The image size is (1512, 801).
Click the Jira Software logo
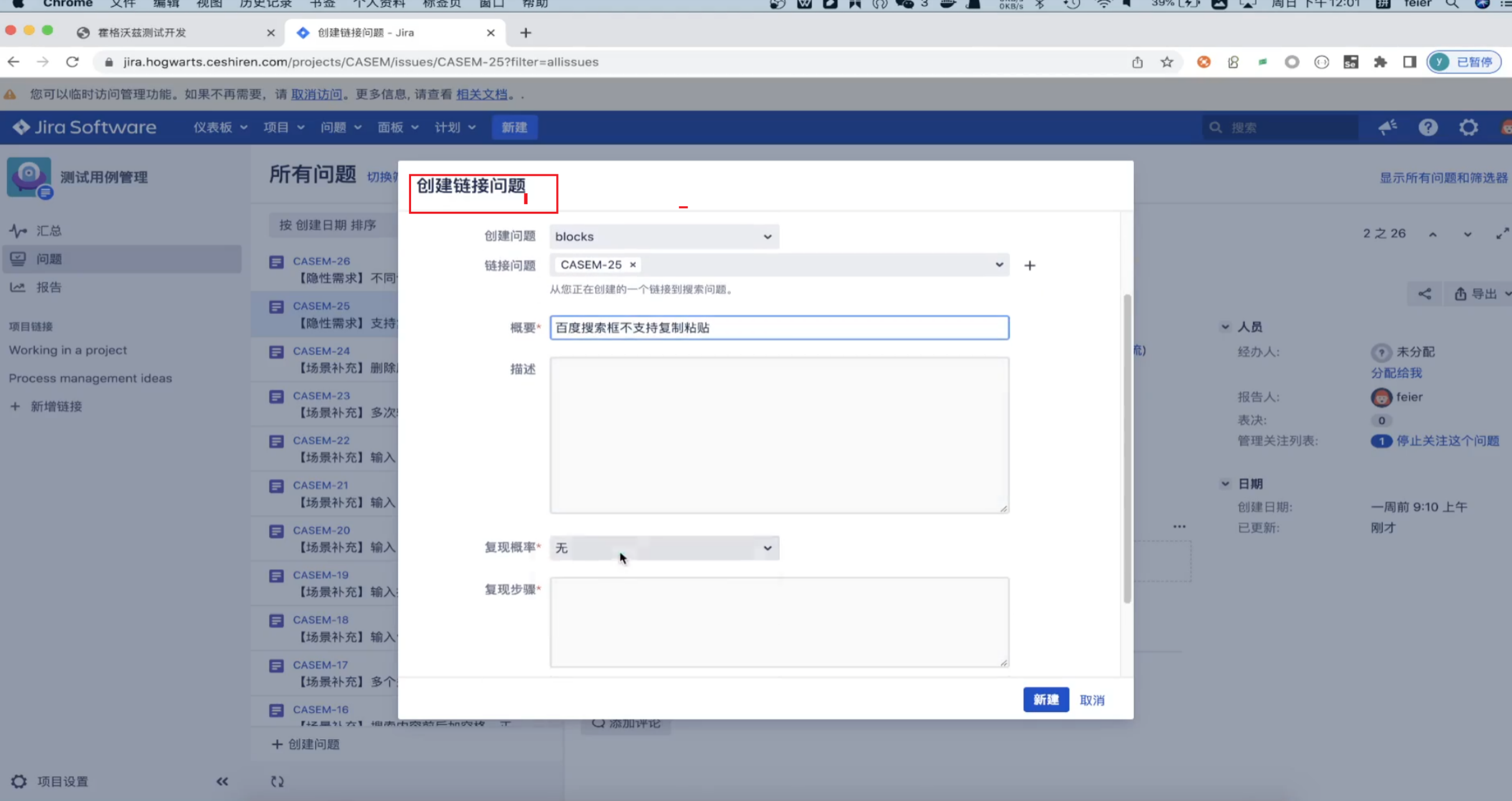pyautogui.click(x=85, y=127)
